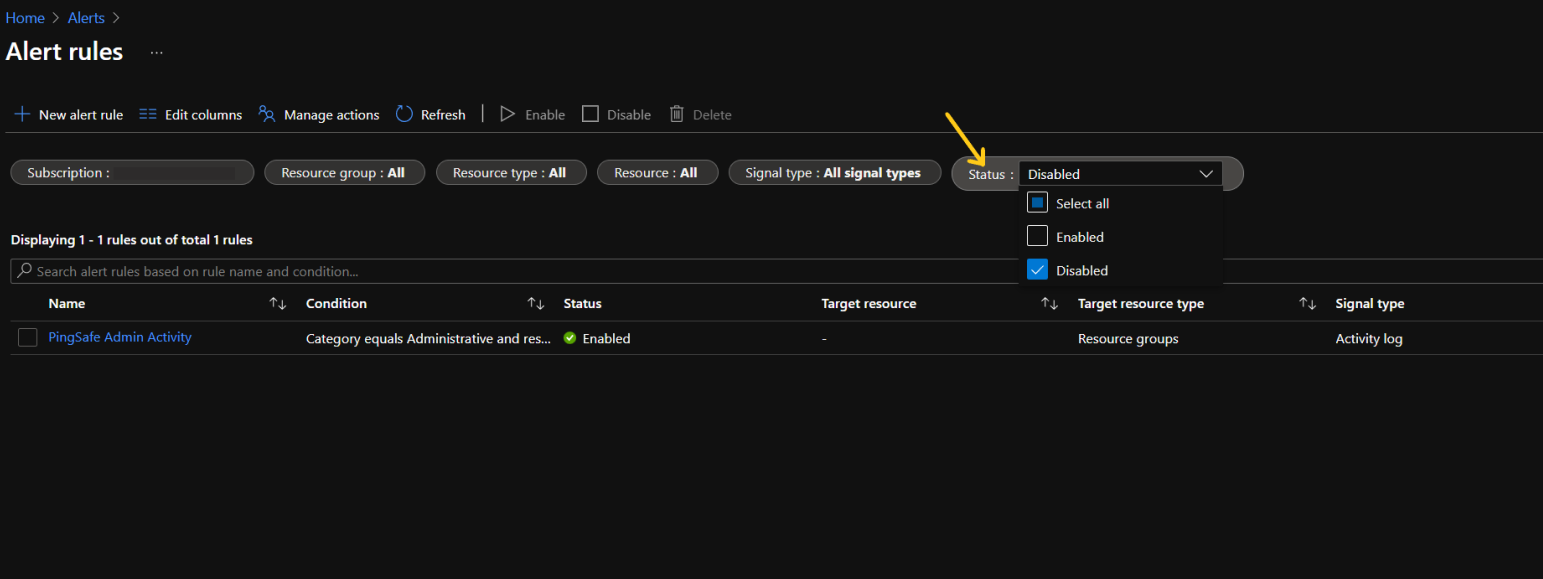Viewport: 1543px width, 579px height.
Task: Refresh the alert rules list
Action: pyautogui.click(x=431, y=115)
